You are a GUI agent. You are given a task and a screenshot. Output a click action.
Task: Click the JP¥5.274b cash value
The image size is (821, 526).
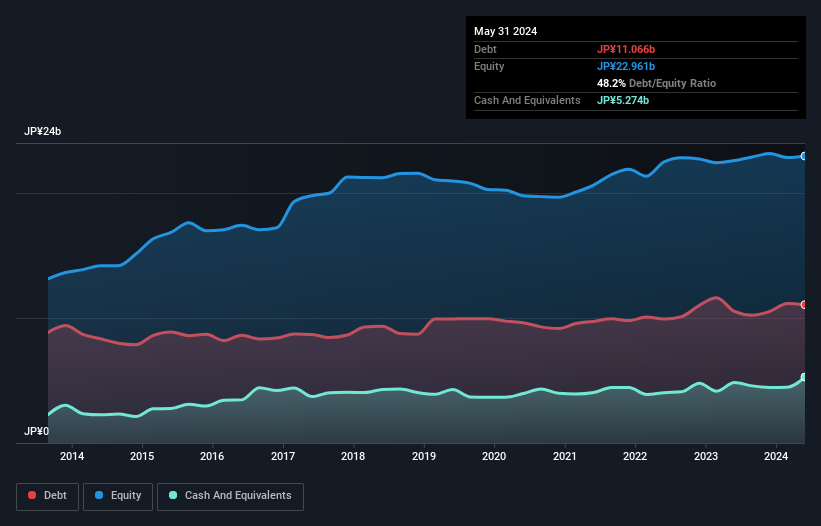click(623, 100)
